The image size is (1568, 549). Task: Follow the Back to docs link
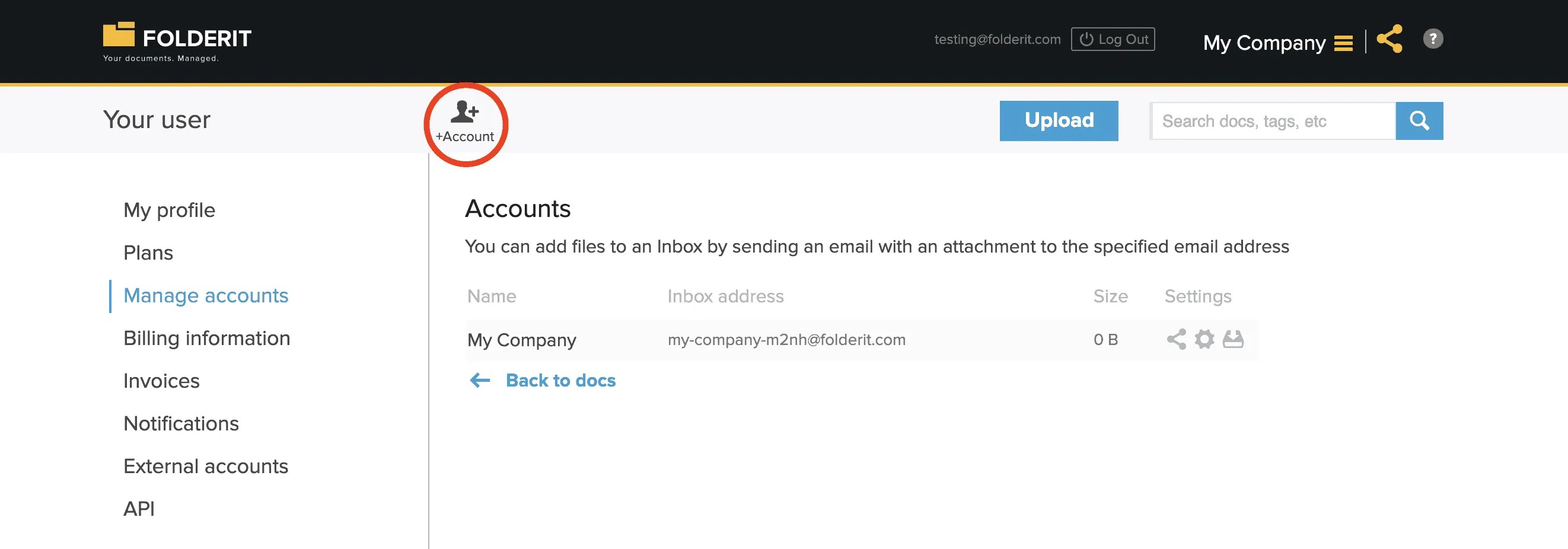click(x=560, y=381)
